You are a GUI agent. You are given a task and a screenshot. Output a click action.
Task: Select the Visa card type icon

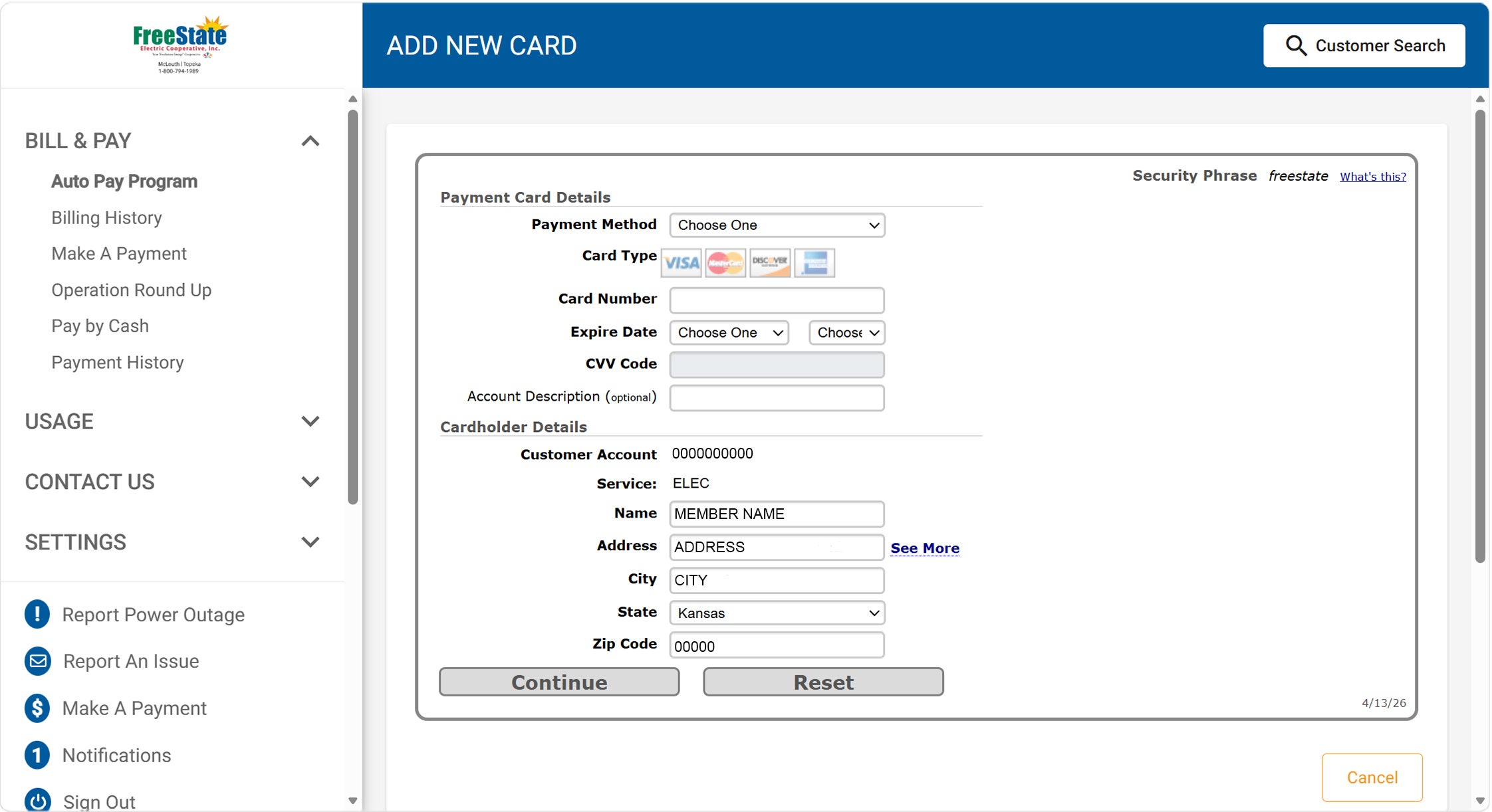(681, 262)
